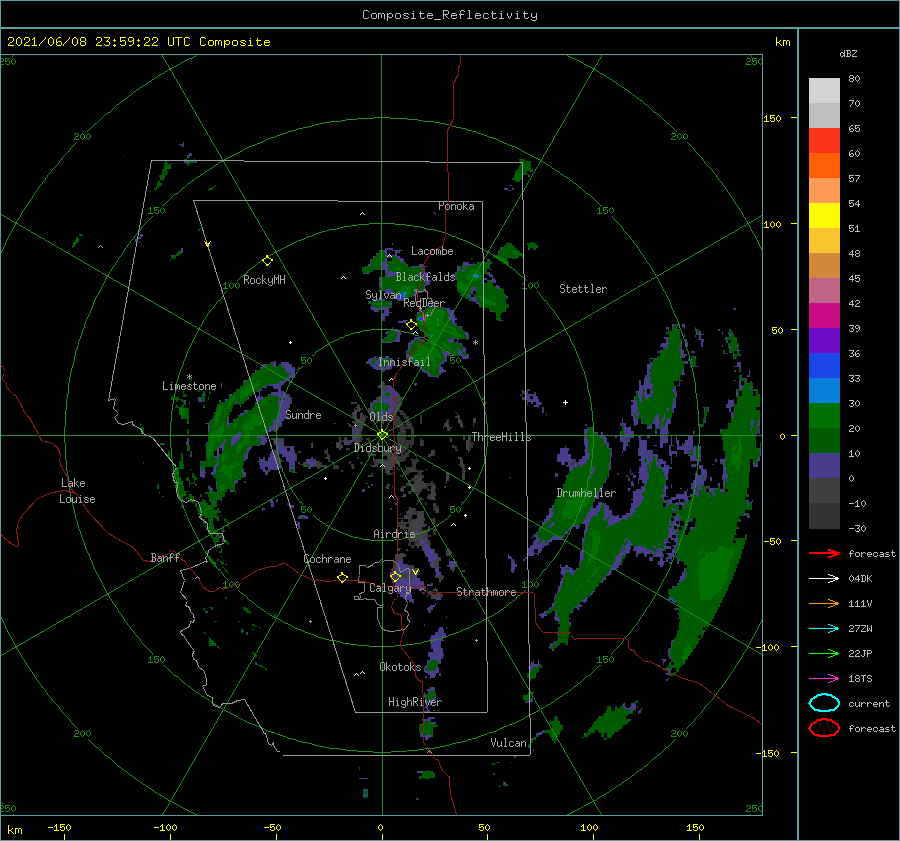Screen dimensions: 900x841
Task: Click the Lacombe town label
Action: (432, 251)
